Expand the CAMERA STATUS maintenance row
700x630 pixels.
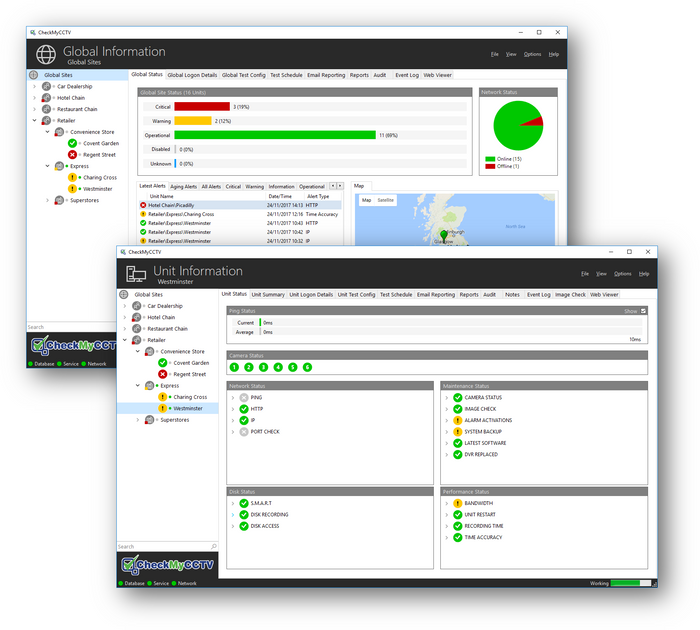pyautogui.click(x=447, y=397)
